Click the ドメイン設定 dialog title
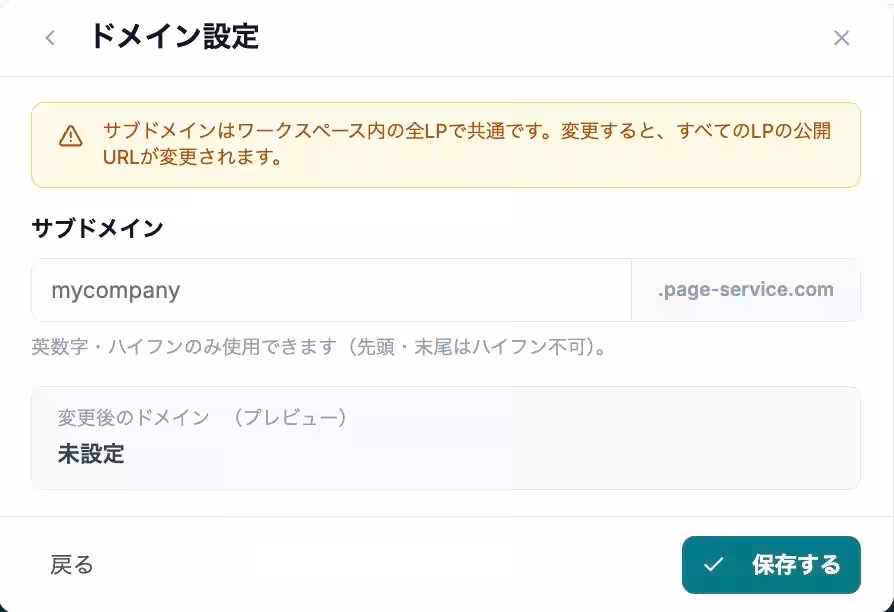894x612 pixels. point(174,37)
